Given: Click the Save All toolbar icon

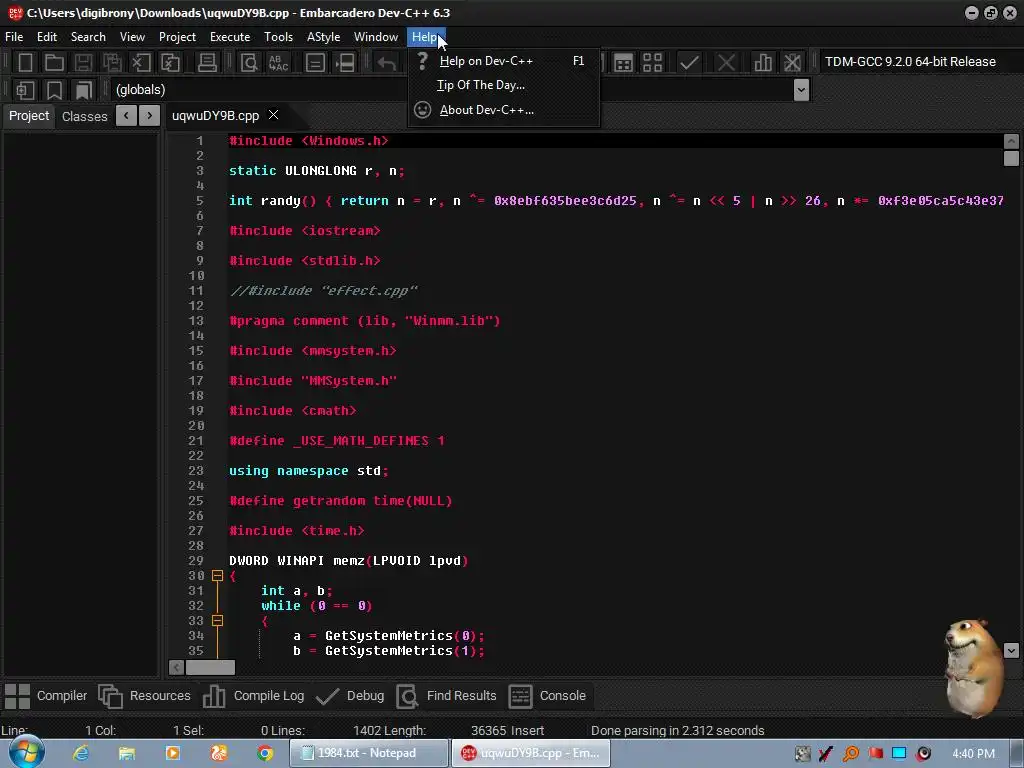Looking at the screenshot, I should (x=112, y=62).
